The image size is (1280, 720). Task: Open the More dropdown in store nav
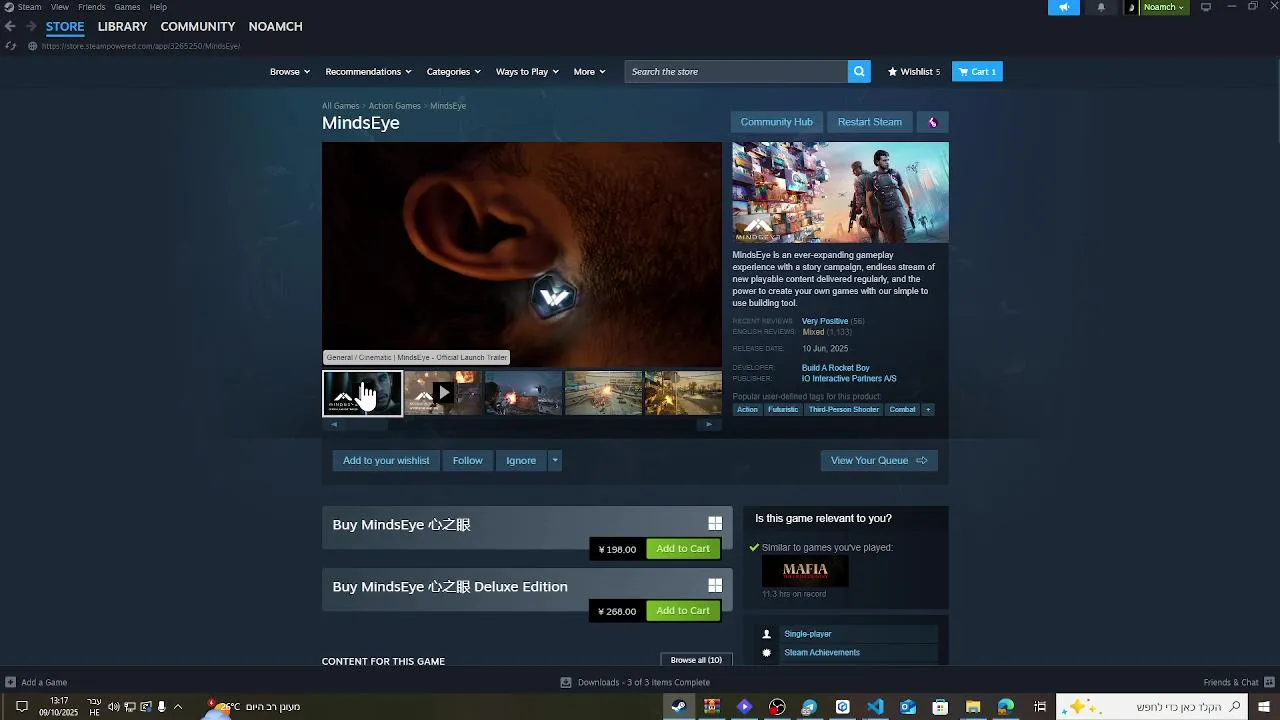click(x=589, y=72)
